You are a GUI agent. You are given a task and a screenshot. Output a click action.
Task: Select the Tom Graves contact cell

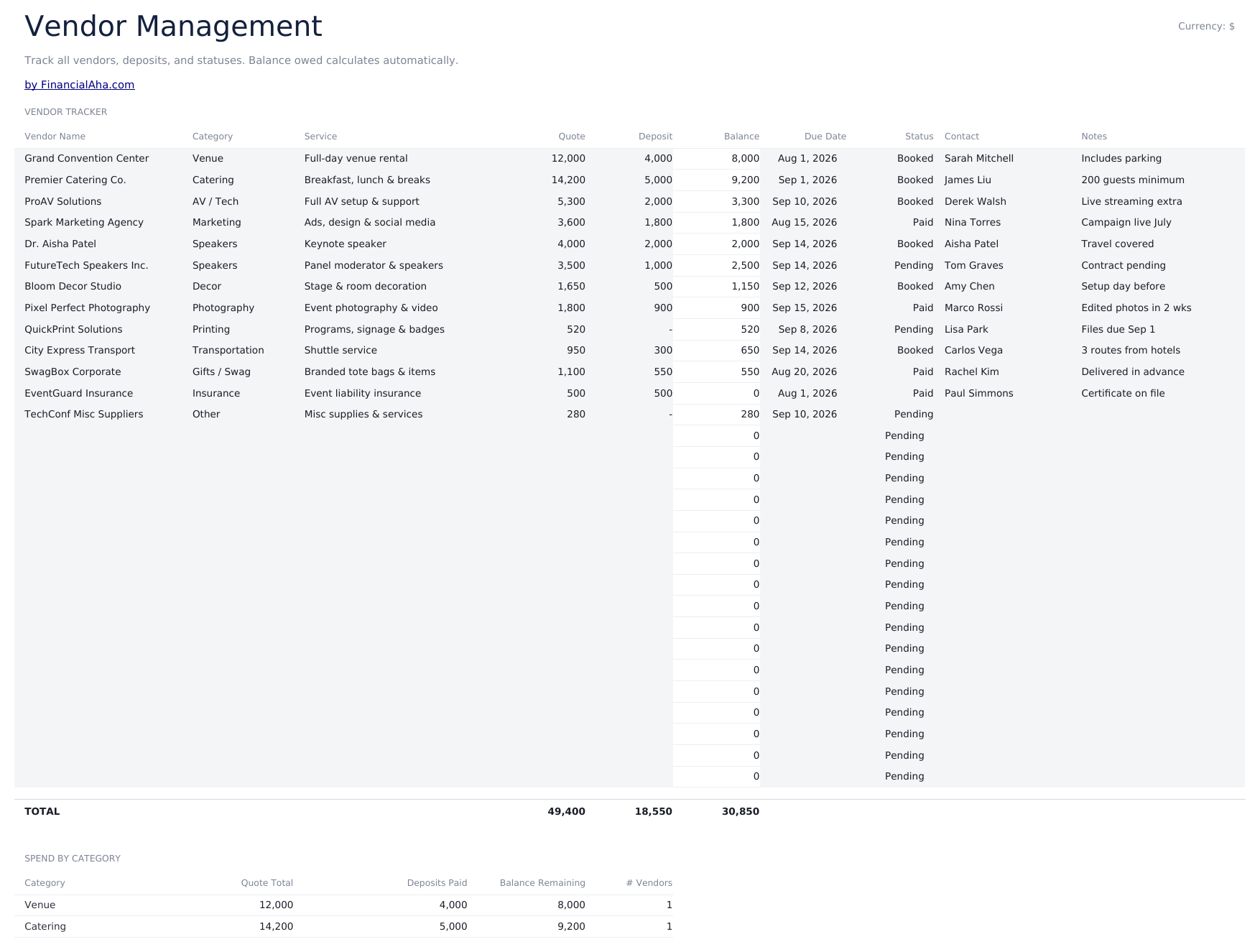974,266
